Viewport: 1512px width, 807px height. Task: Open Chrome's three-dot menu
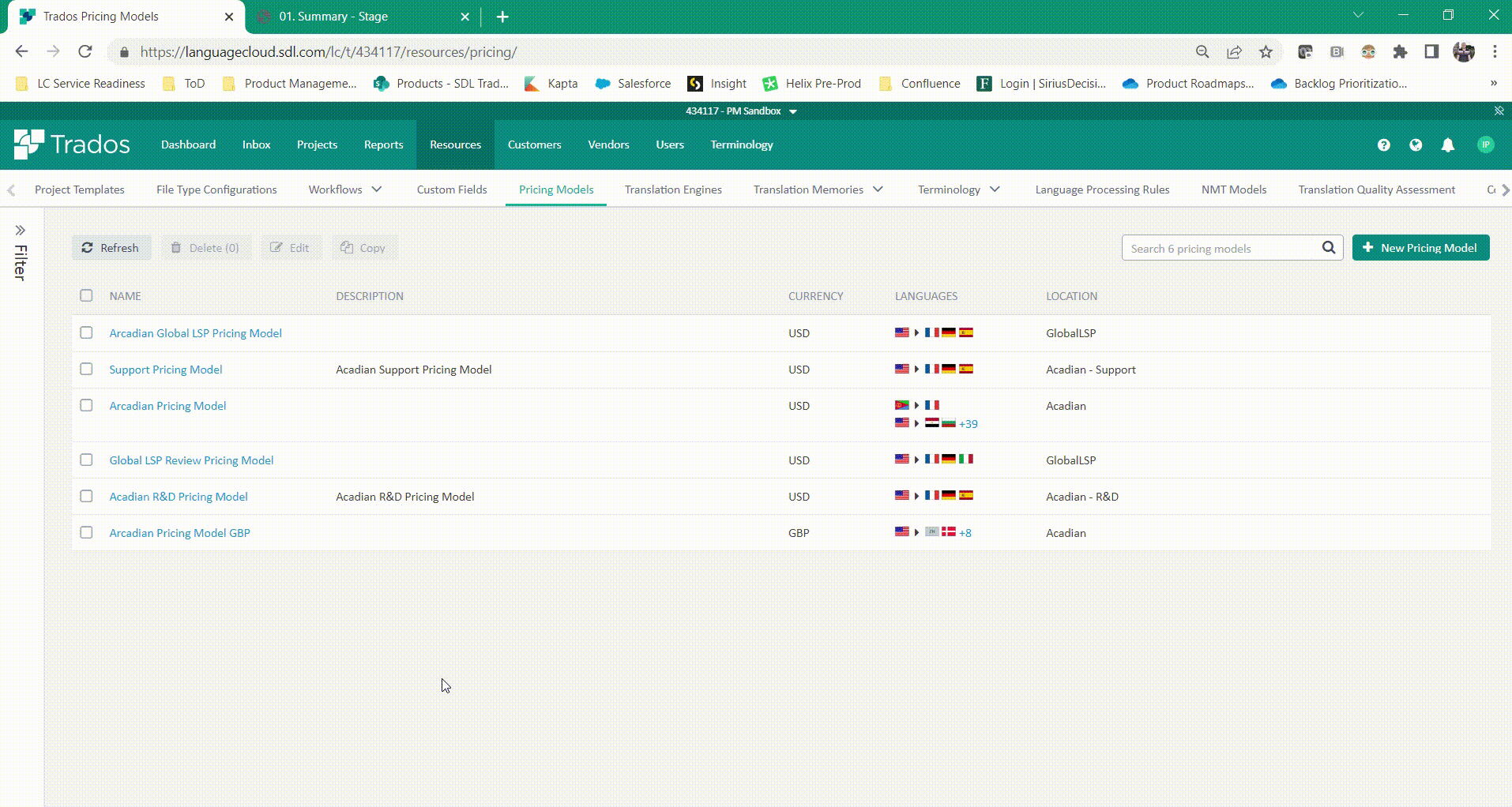click(x=1495, y=52)
